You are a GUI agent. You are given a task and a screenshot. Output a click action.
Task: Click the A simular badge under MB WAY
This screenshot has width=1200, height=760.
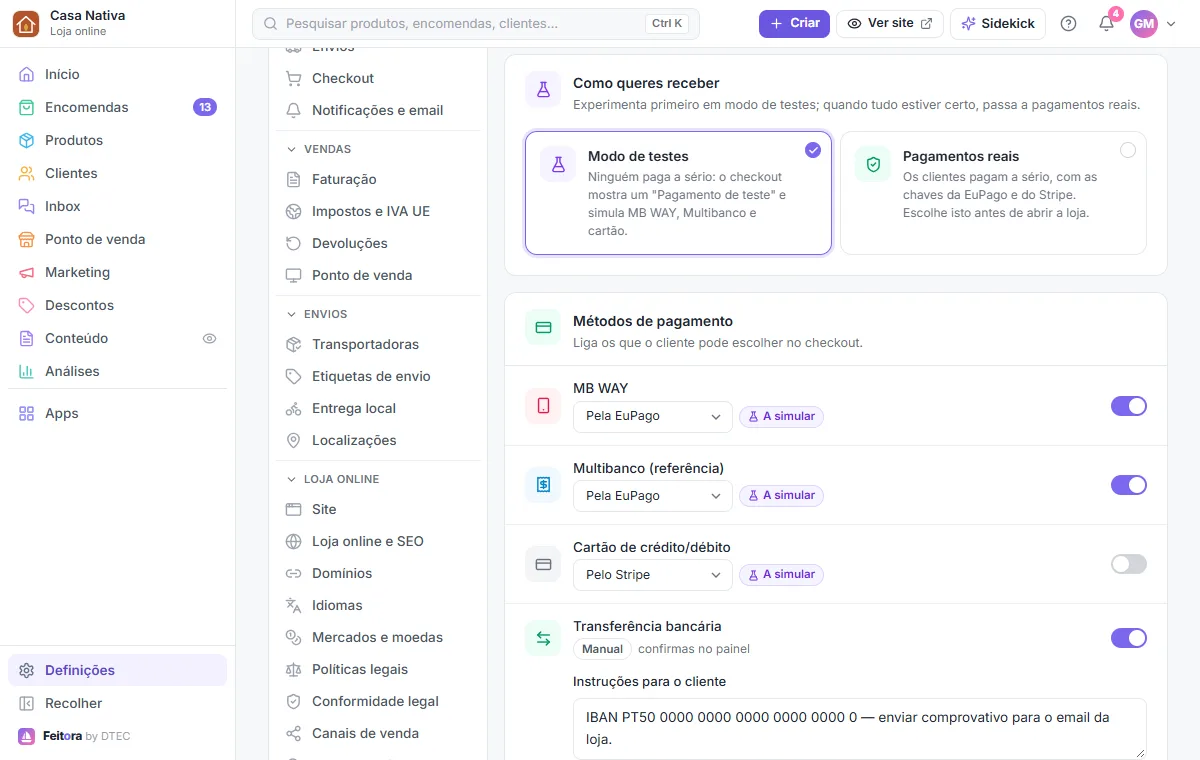[x=781, y=416]
